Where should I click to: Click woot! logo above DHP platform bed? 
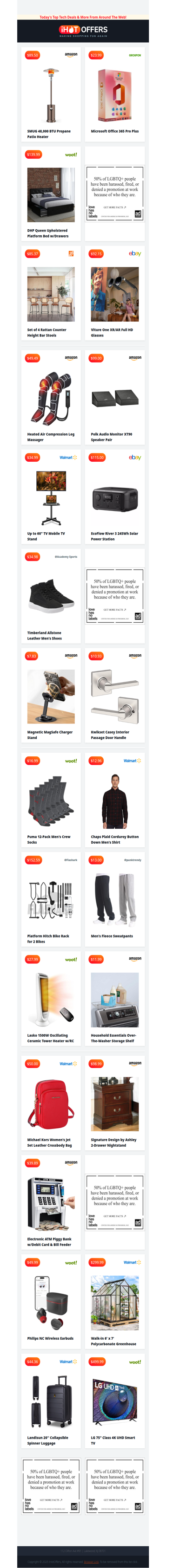tap(71, 155)
